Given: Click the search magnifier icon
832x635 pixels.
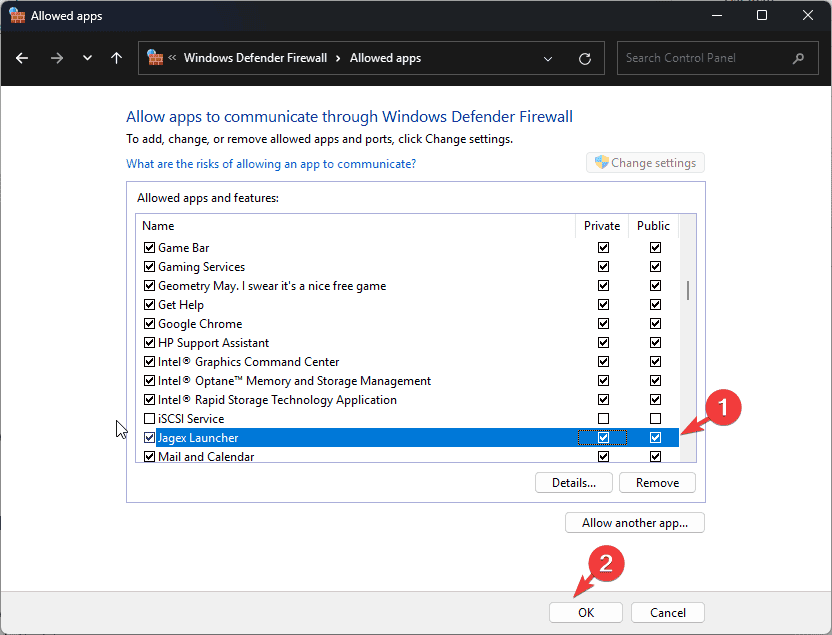Looking at the screenshot, I should coord(798,58).
